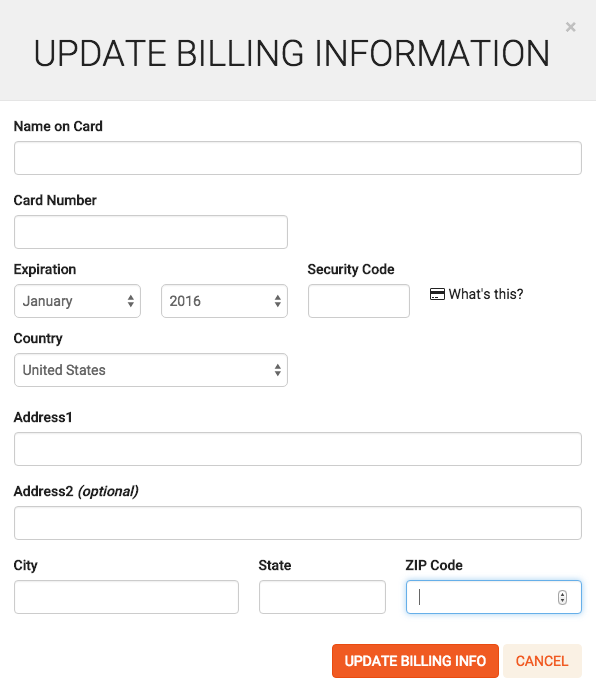The image size is (596, 691).
Task: Click the Update Billing Info button
Action: click(415, 661)
